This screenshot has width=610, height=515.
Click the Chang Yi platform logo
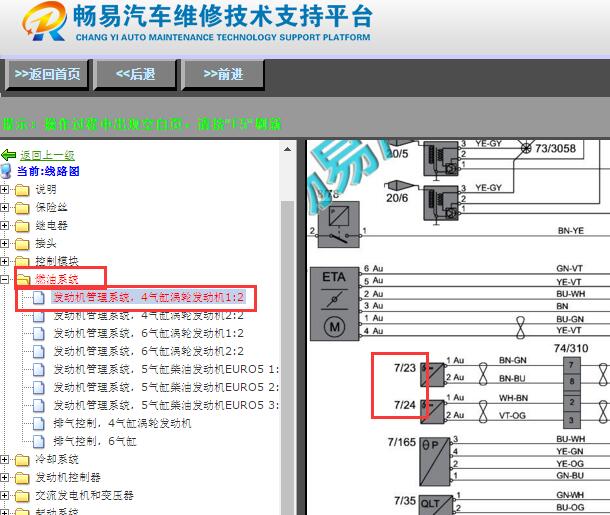(x=44, y=21)
